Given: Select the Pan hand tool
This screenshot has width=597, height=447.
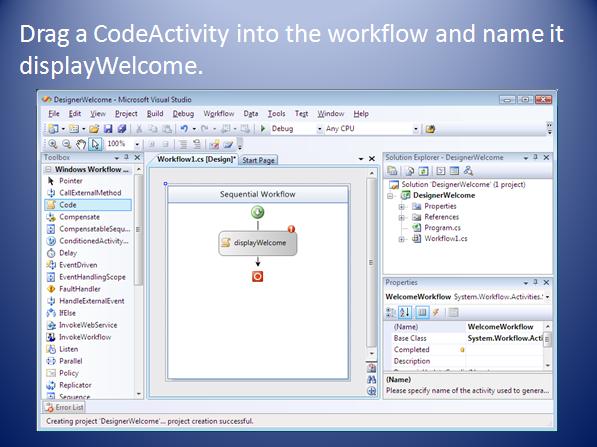Looking at the screenshot, I should point(80,144).
